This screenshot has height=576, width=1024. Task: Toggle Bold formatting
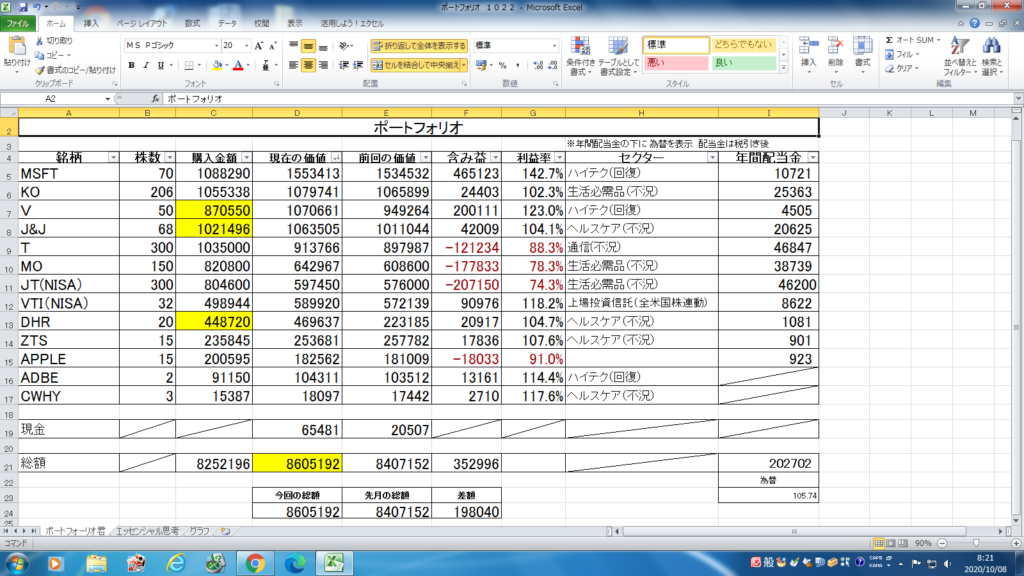[131, 65]
